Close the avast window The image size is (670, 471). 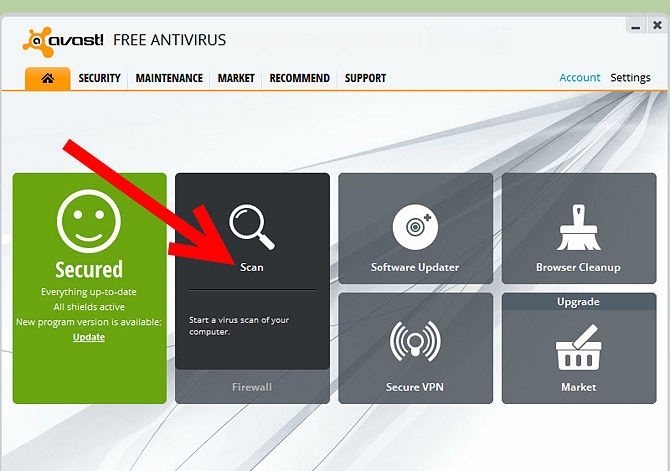point(658,26)
